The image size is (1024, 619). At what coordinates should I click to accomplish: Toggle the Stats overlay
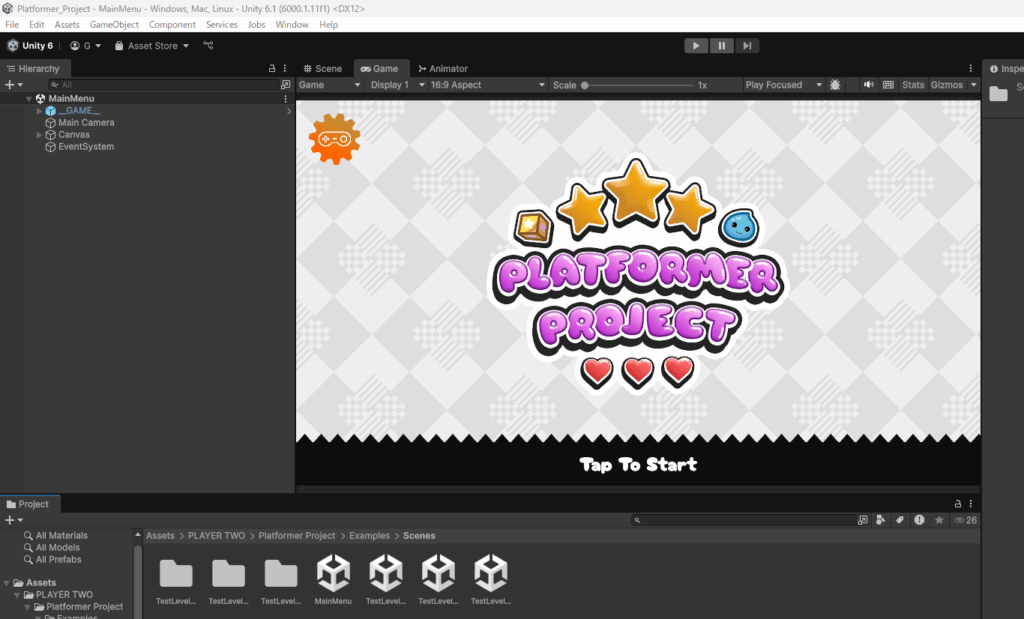[913, 85]
